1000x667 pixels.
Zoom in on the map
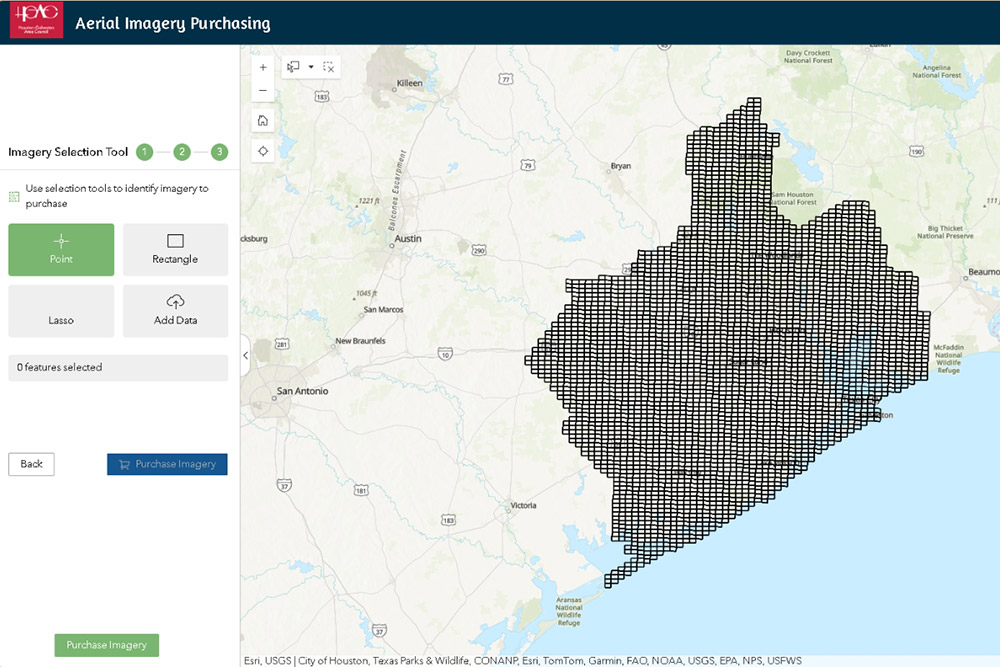pyautogui.click(x=263, y=67)
